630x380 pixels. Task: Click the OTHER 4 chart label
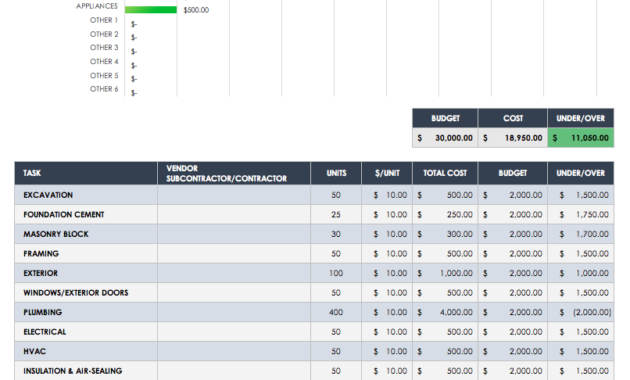(x=104, y=61)
